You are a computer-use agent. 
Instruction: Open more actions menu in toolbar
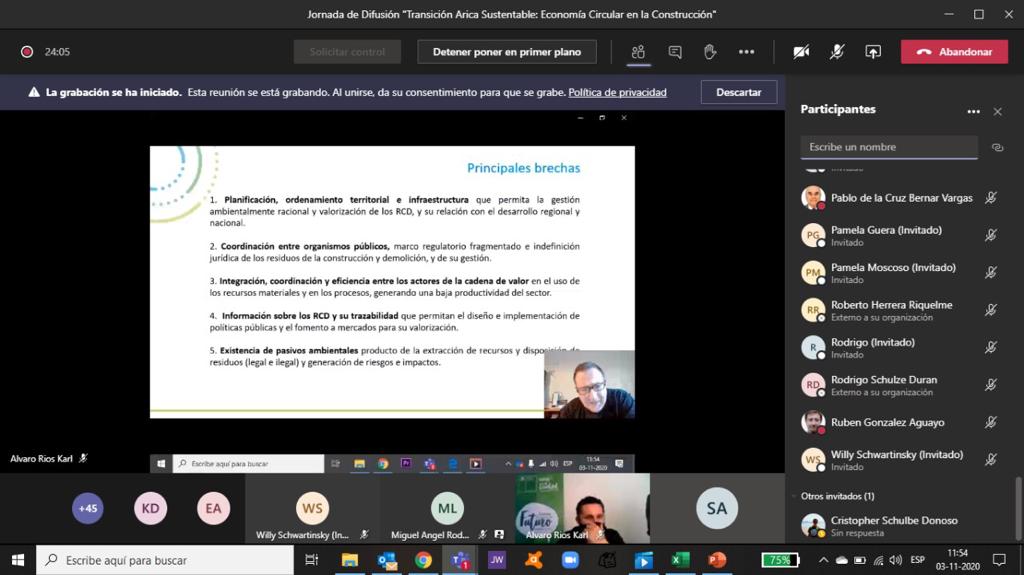746,52
